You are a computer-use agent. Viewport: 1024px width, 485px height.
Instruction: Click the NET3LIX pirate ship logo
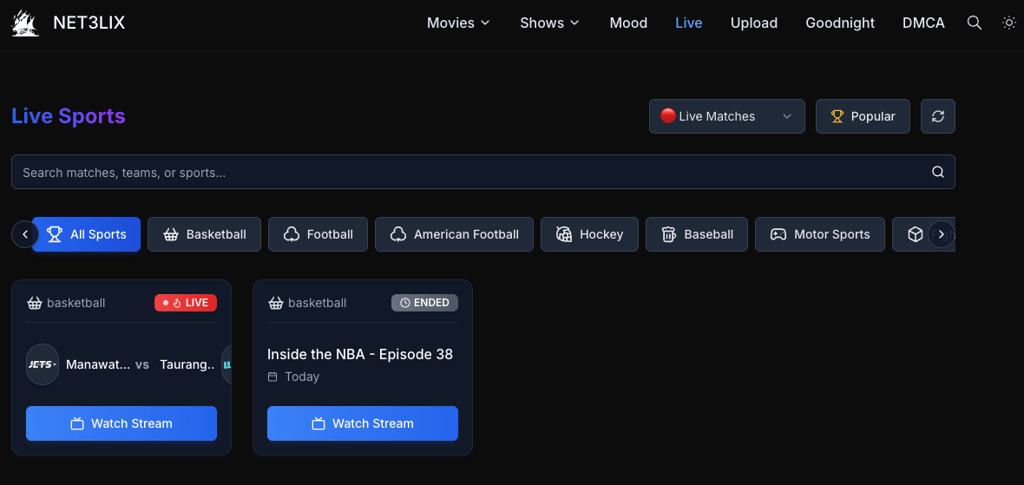pyautogui.click(x=25, y=23)
